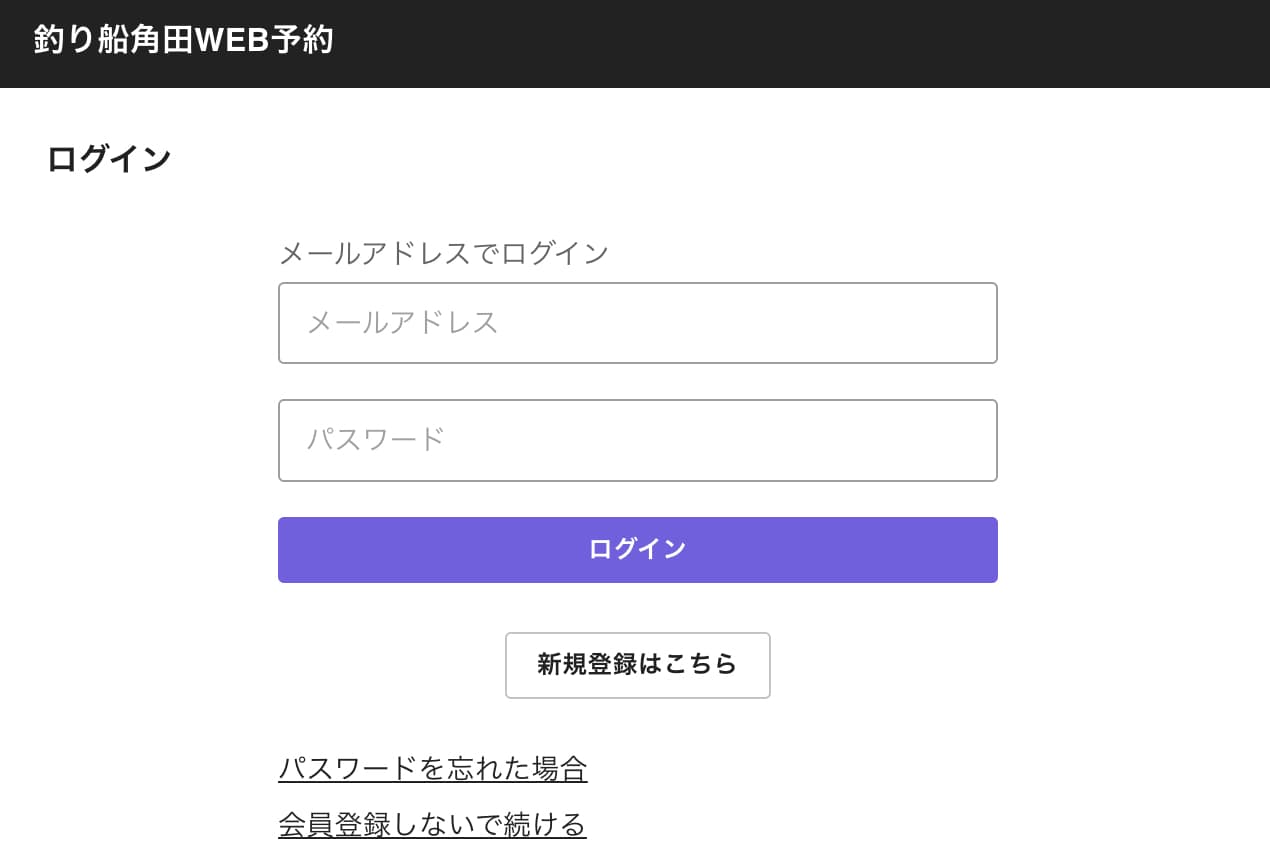
Task: Open the forgot password page
Action: (432, 769)
